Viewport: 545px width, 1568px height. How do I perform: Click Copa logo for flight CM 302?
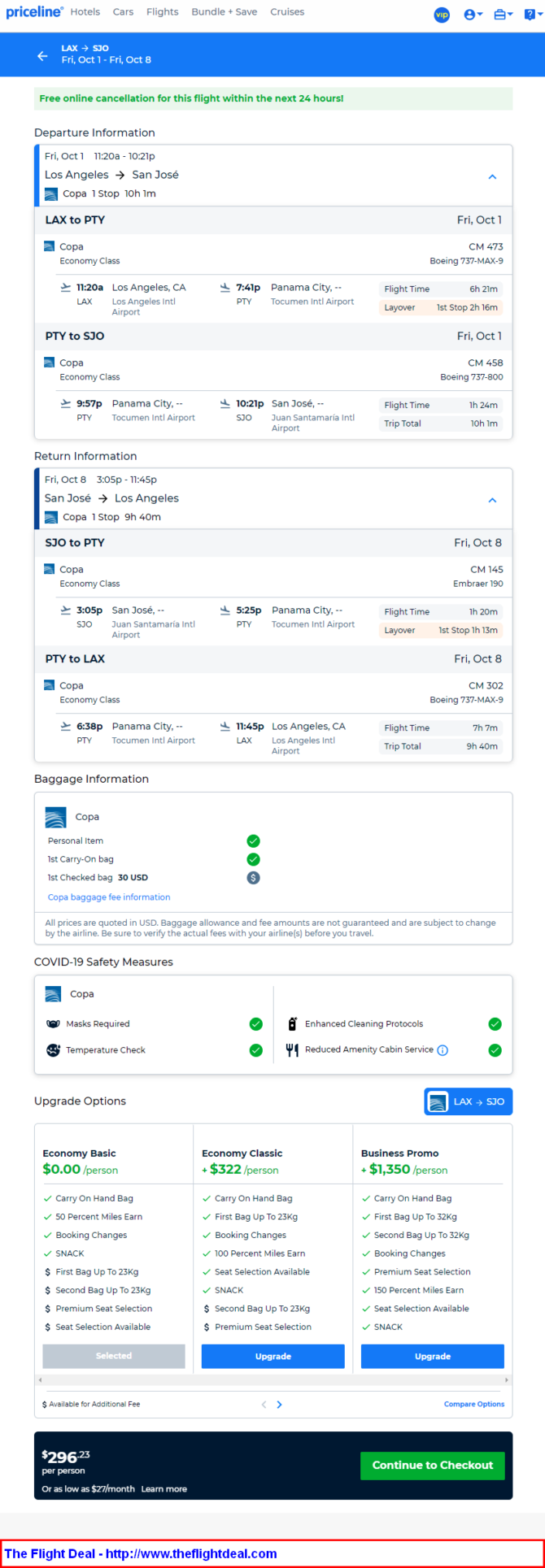pyautogui.click(x=50, y=685)
